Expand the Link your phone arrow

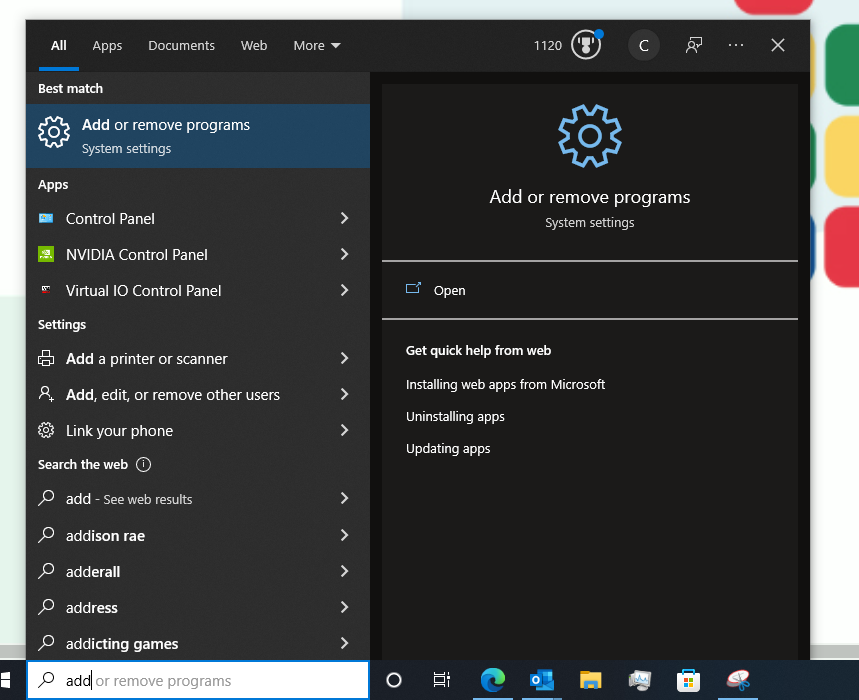[344, 431]
